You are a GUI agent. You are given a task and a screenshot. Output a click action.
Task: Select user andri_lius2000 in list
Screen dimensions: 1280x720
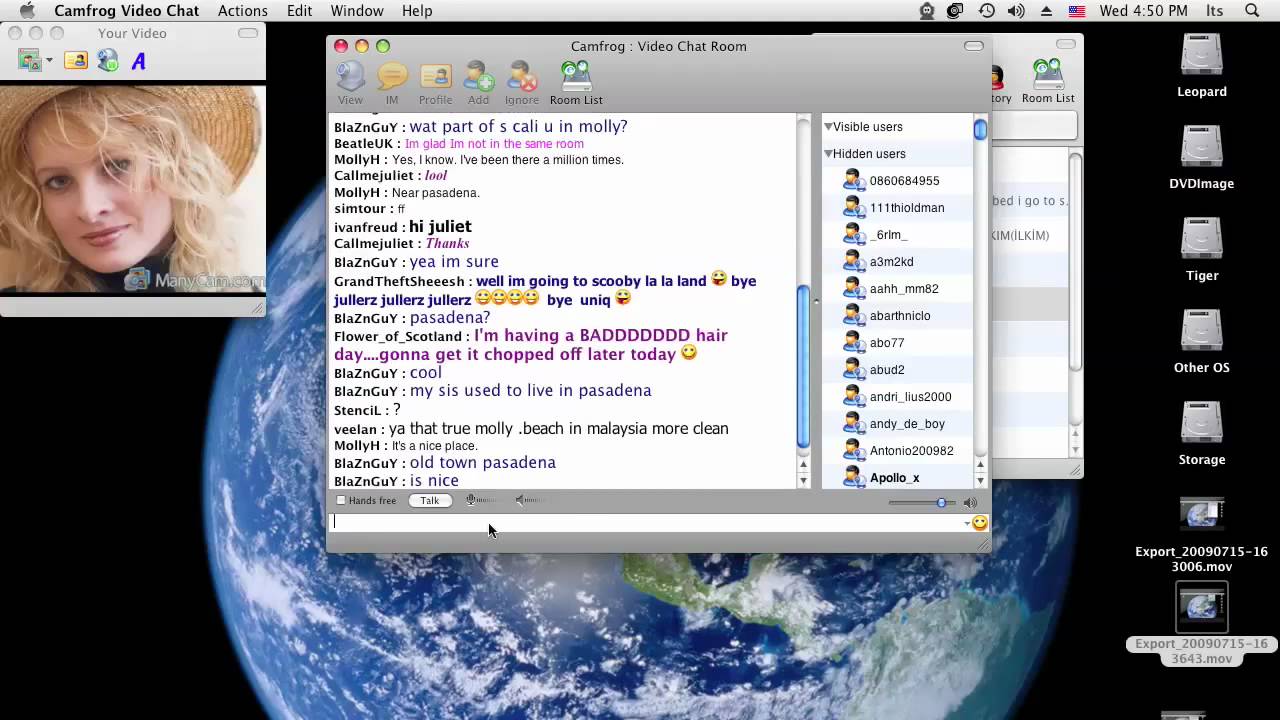tap(897, 397)
